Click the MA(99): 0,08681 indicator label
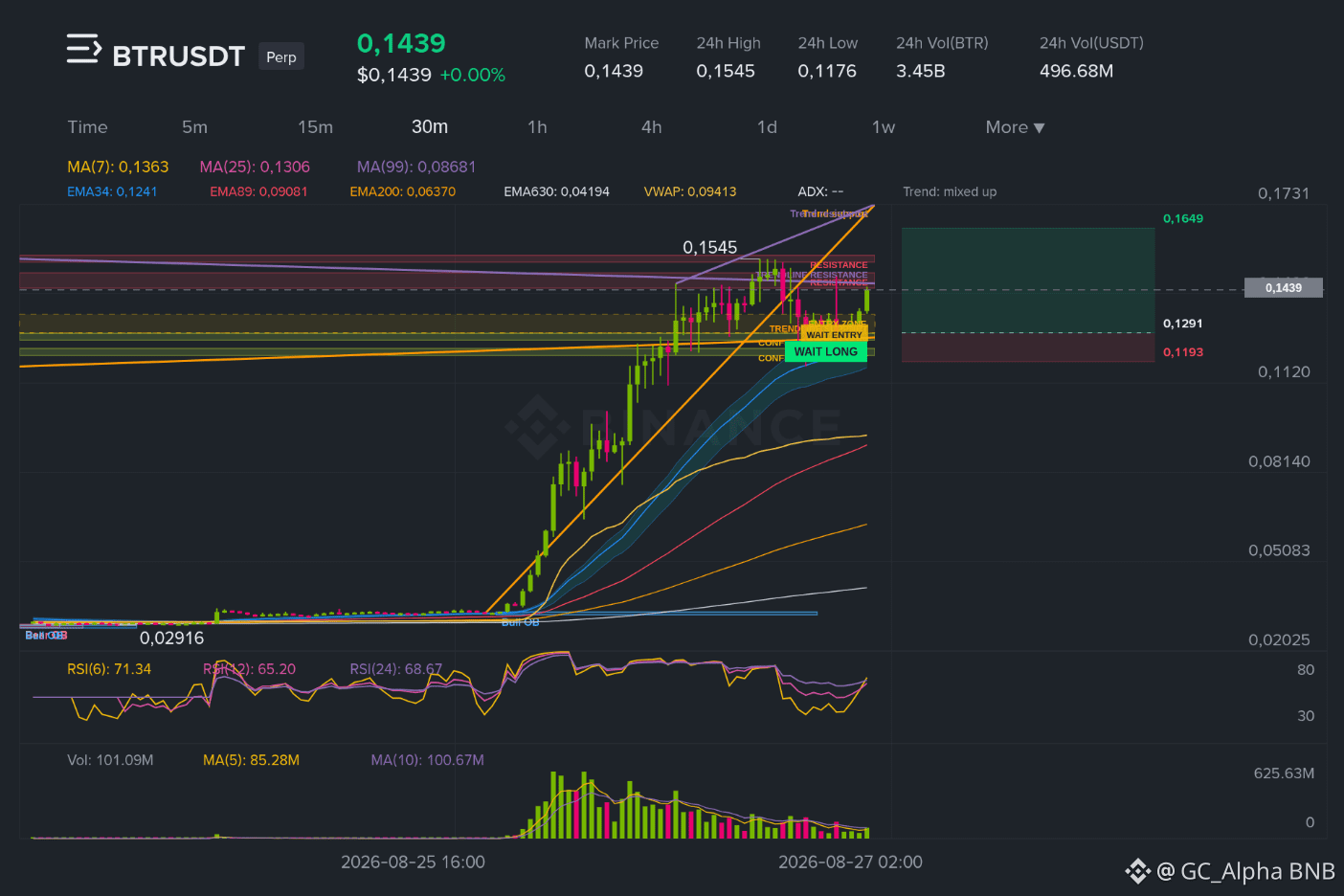Screen dimensions: 1344x896 pyautogui.click(x=416, y=167)
